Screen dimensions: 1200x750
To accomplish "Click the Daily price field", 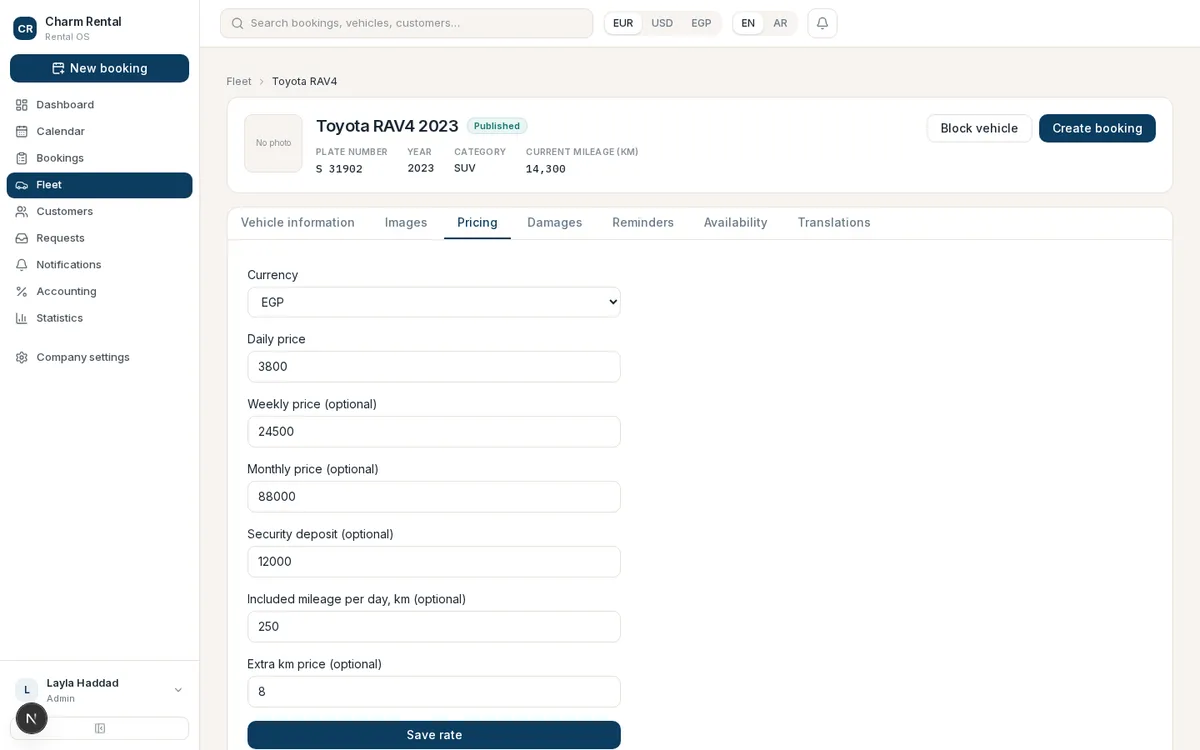I will coord(434,367).
